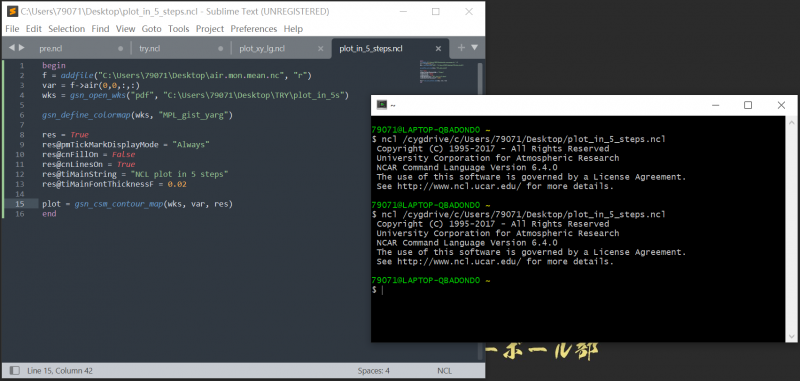This screenshot has height=381, width=800.
Task: Open the Preferences menu
Action: coord(254,29)
